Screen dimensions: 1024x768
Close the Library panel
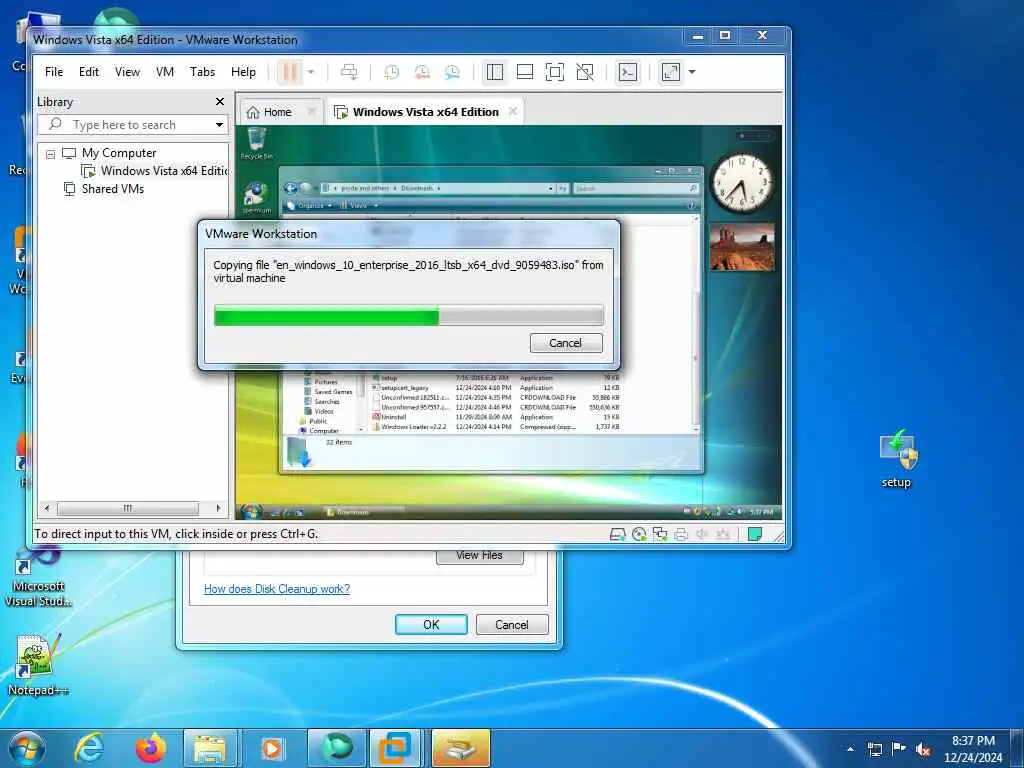point(220,102)
